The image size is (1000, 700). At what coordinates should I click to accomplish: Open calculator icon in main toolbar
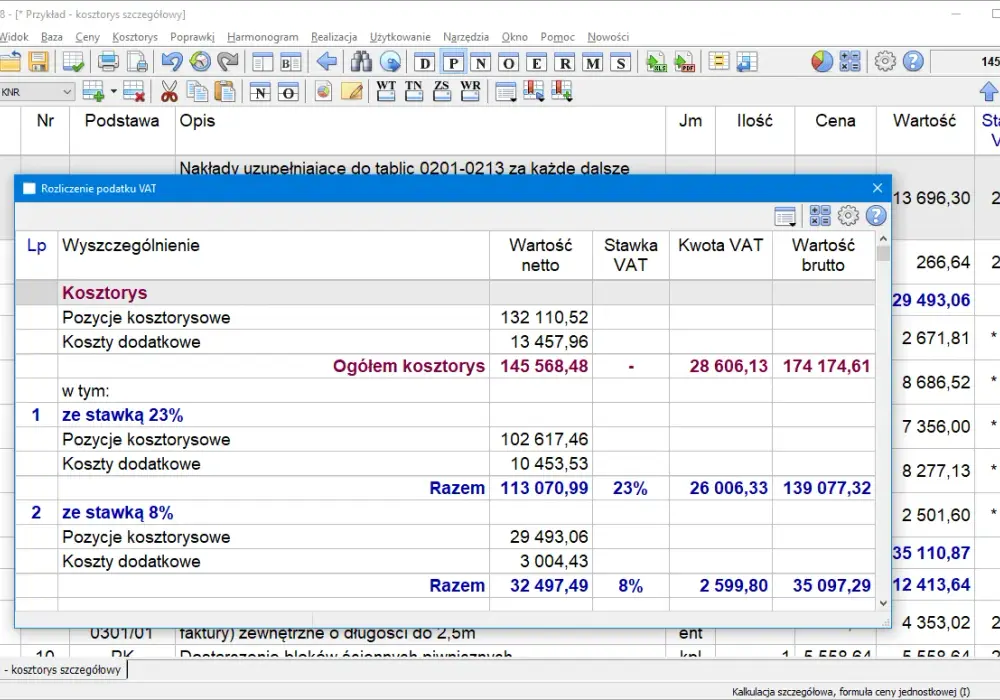[850, 62]
